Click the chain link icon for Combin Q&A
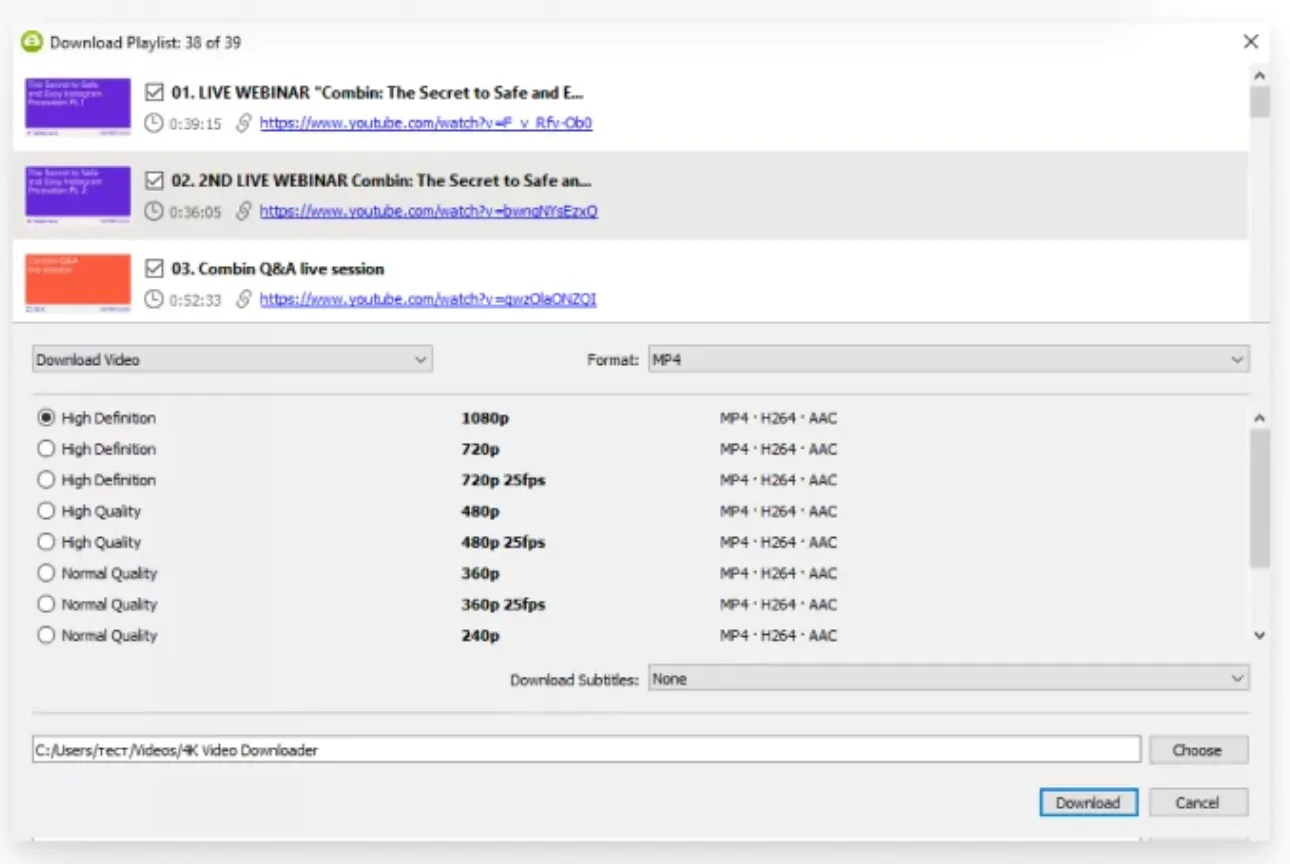The width and height of the screenshot is (1290, 864). tap(243, 299)
